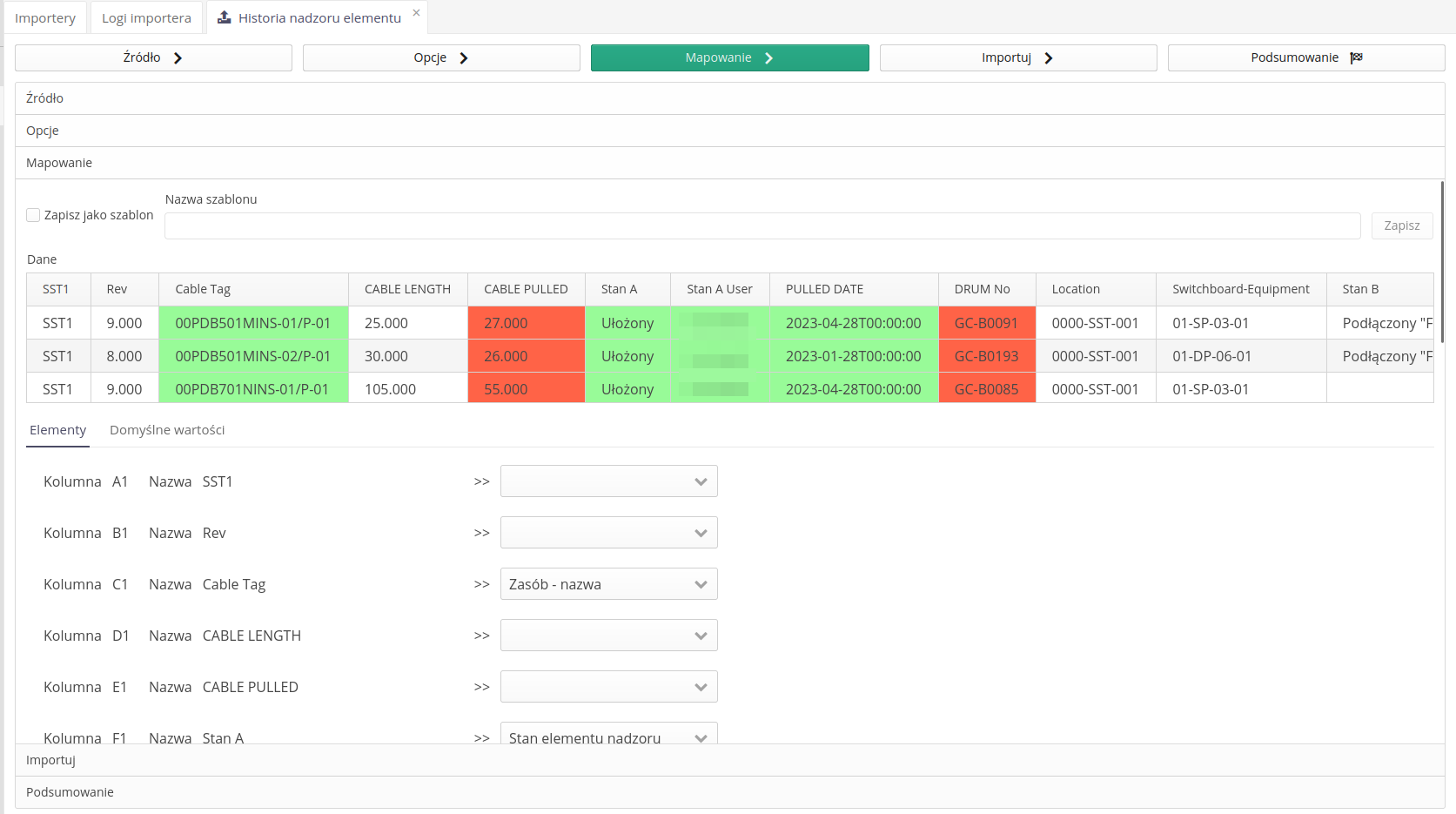Click the chevron arrow on Źródło step
1456x814 pixels.
[178, 58]
